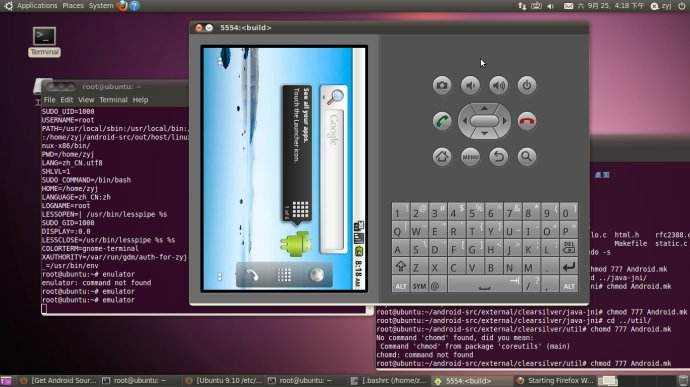Image resolution: width=690 pixels, height=387 pixels.
Task: Click the blue help icon in top panel
Action: [135, 6]
